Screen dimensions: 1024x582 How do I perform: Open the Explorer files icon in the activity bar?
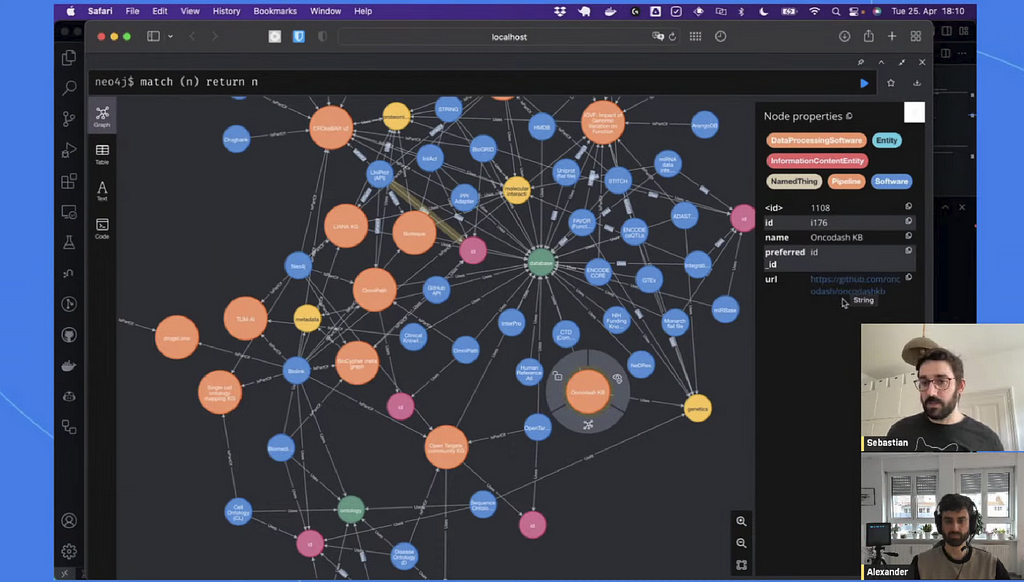[x=69, y=57]
